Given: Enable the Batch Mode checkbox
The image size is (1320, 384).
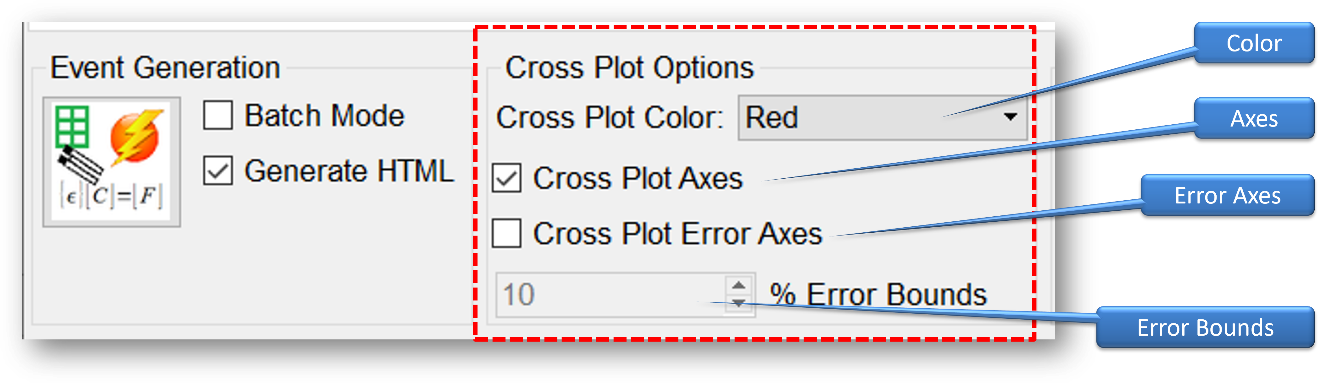Looking at the screenshot, I should coord(217,116).
